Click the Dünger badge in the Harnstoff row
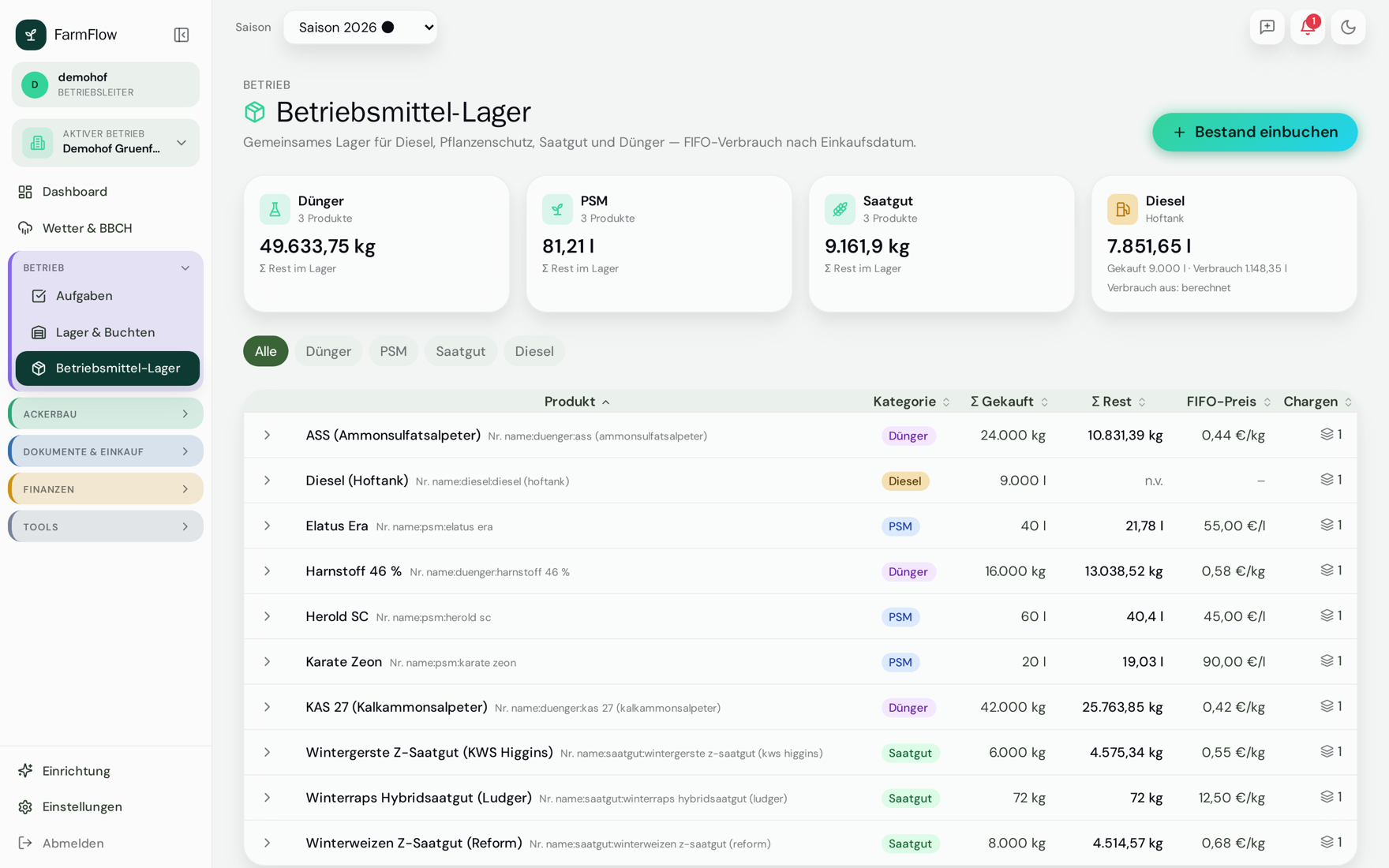This screenshot has width=1389, height=868. (x=908, y=571)
